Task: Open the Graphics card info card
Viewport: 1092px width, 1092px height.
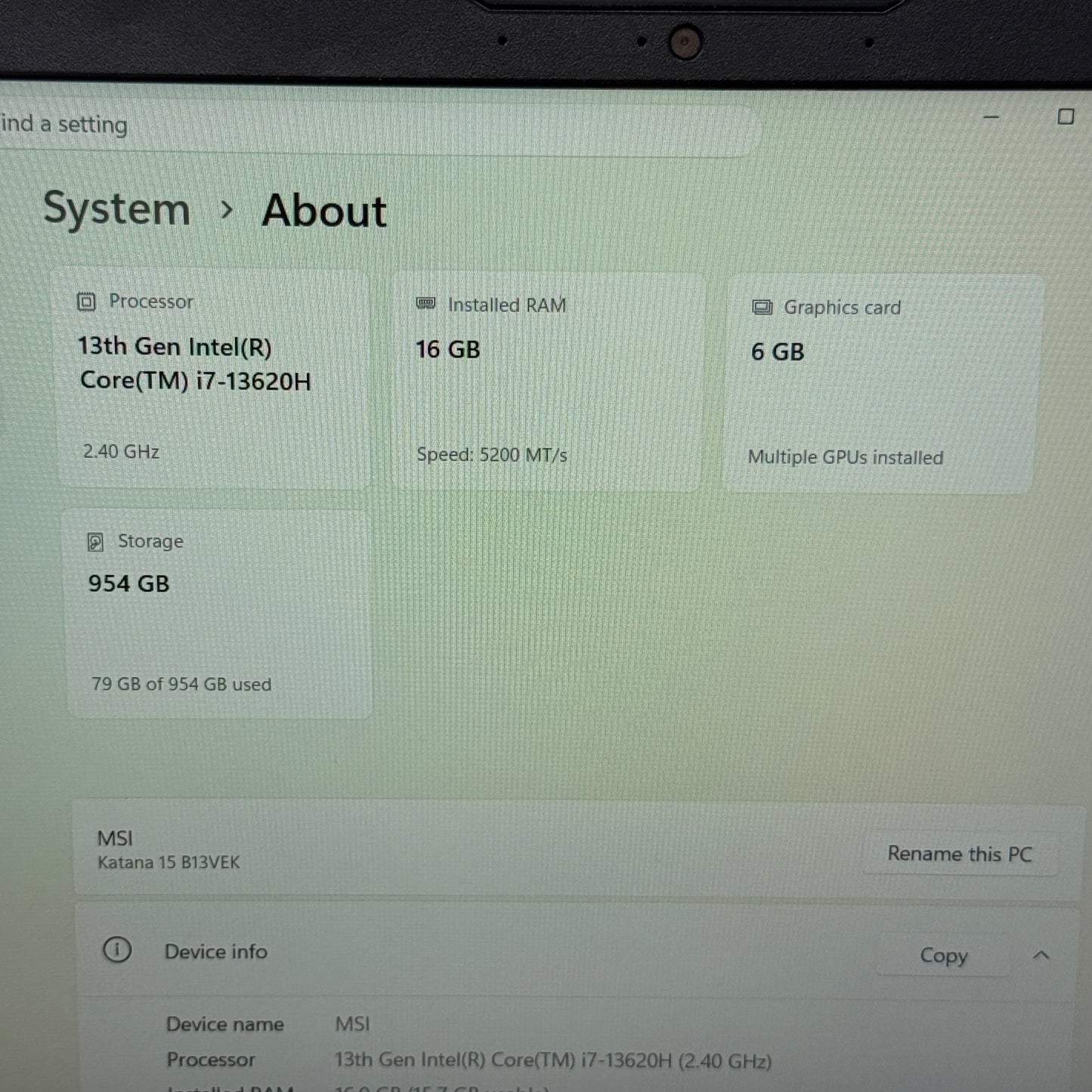Action: (x=883, y=385)
